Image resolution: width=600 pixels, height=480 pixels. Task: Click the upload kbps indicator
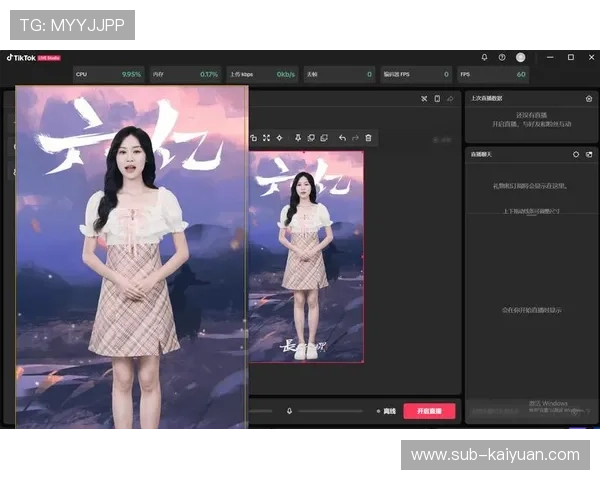(262, 74)
